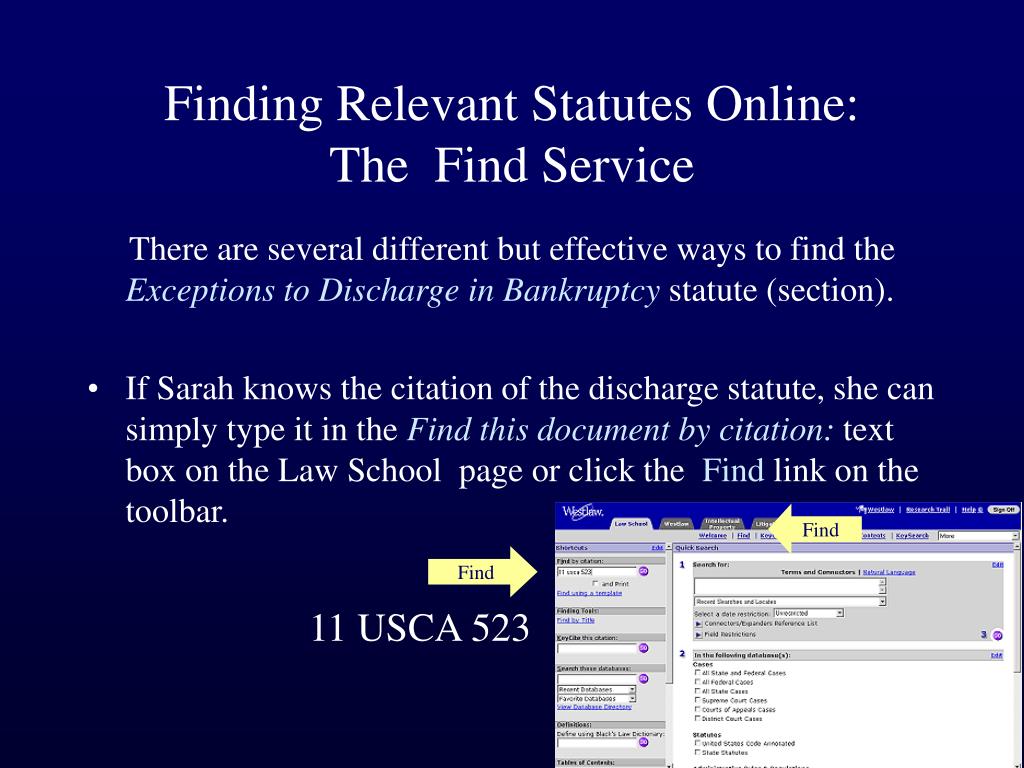1024x768 pixels.
Task: Click the Terms and Connectors search textarea
Action: click(790, 586)
